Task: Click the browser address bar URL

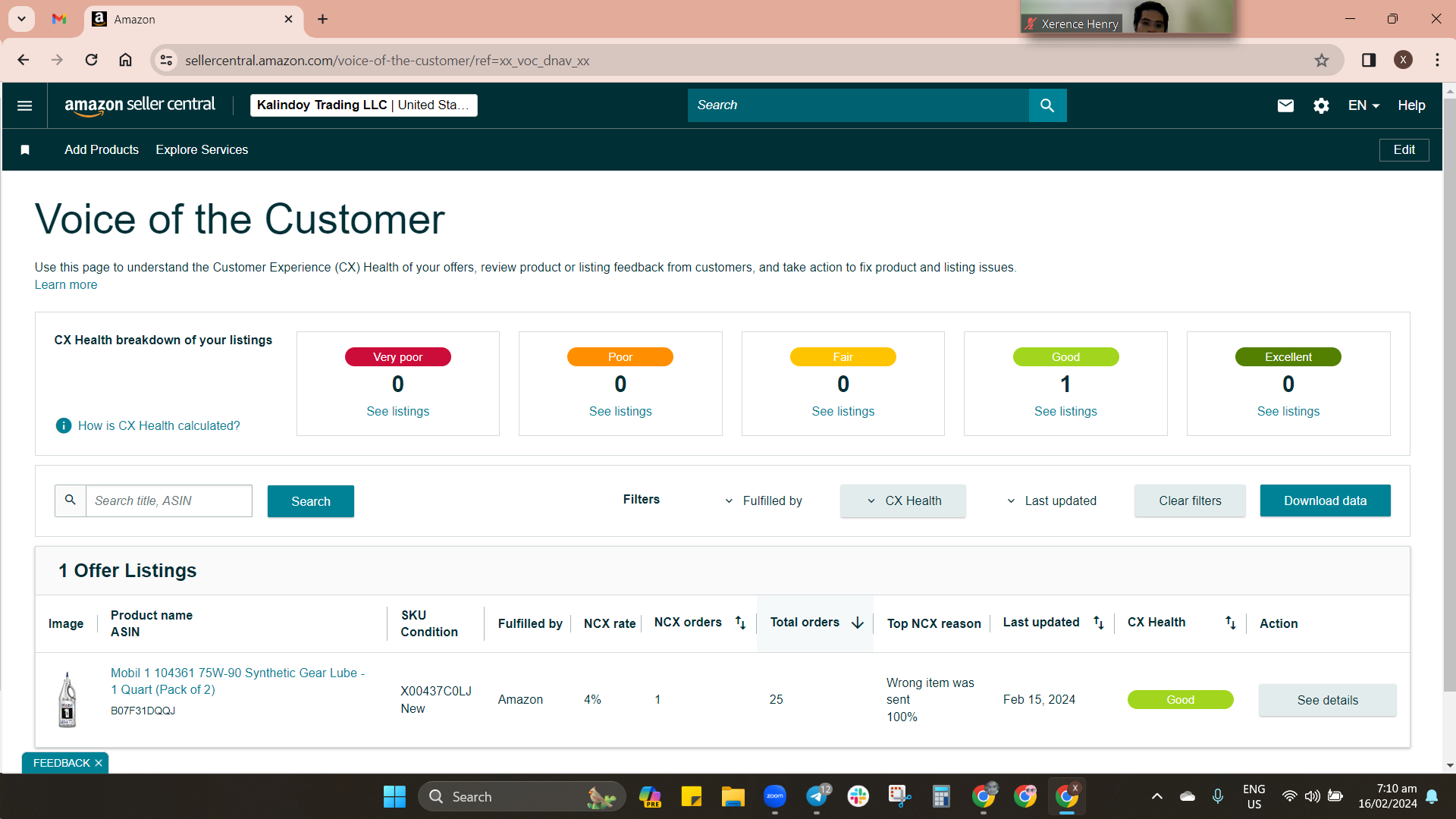Action: 388,61
